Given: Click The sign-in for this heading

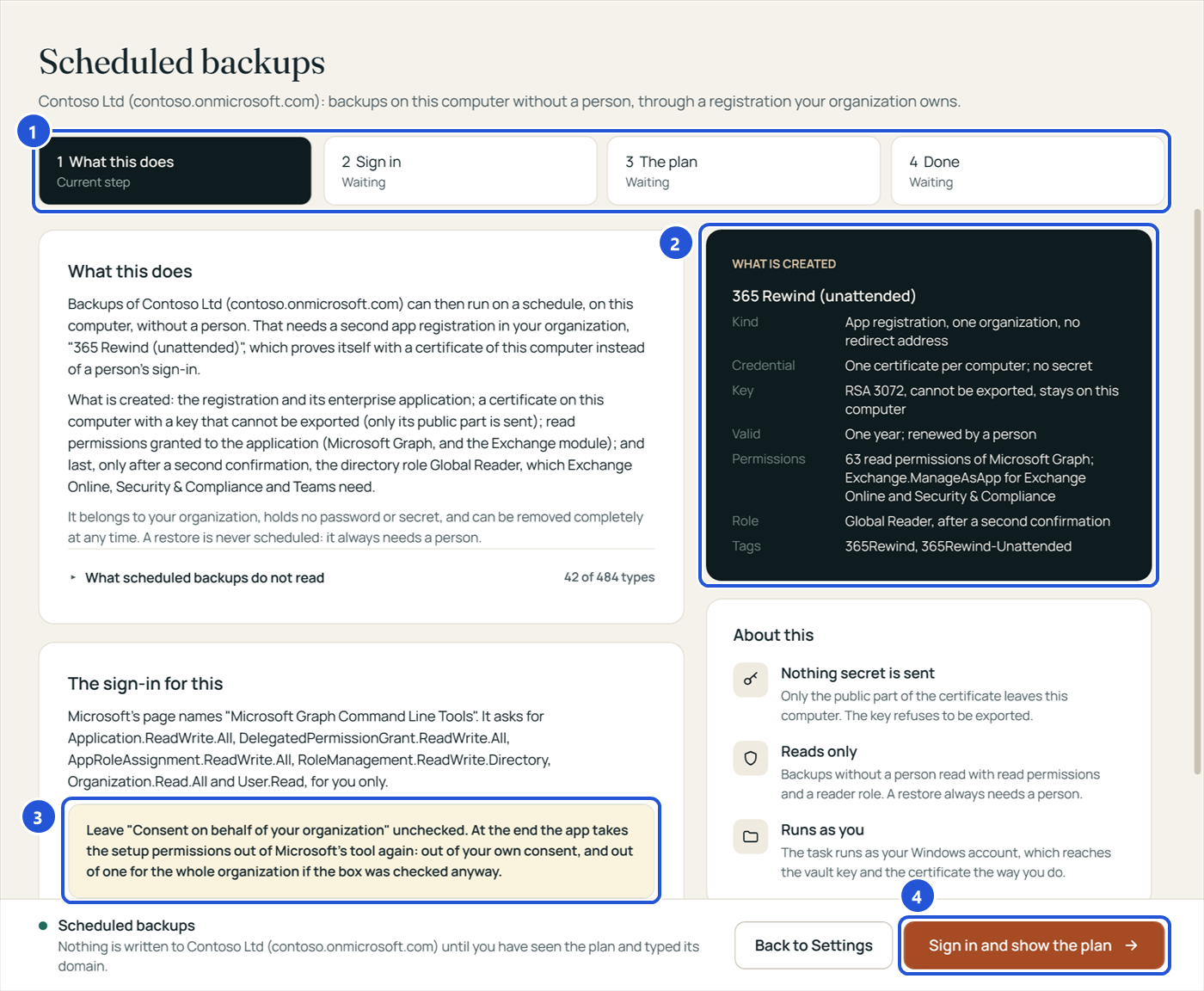Looking at the screenshot, I should coord(145,684).
